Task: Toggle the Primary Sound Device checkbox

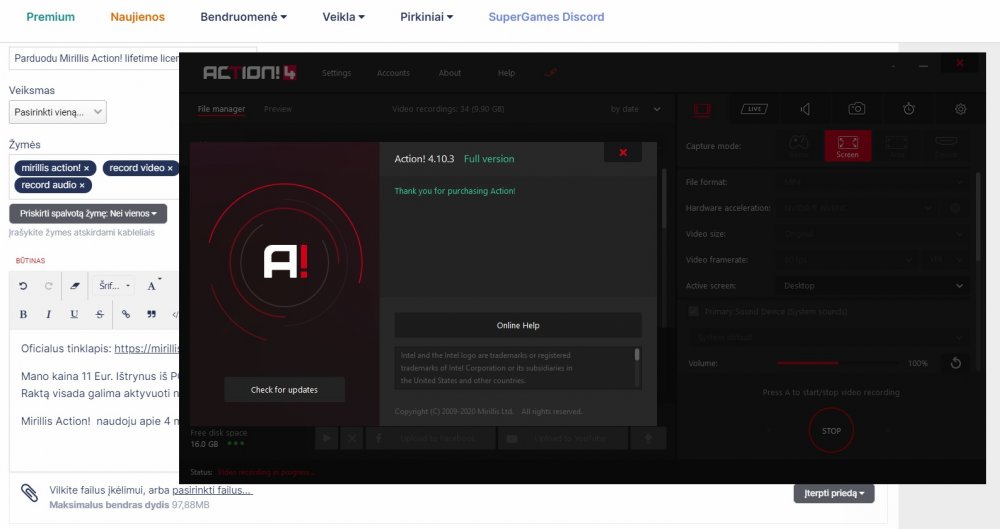Action: [693, 311]
